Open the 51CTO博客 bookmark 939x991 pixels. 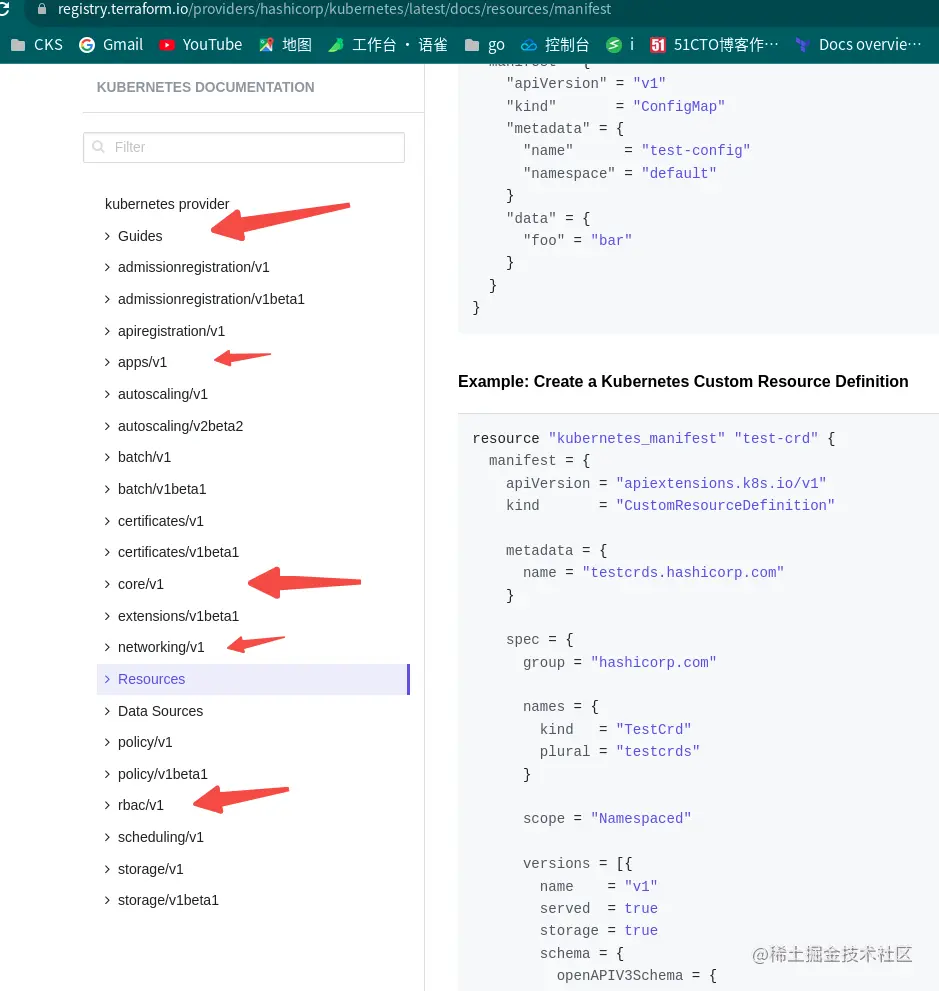715,45
